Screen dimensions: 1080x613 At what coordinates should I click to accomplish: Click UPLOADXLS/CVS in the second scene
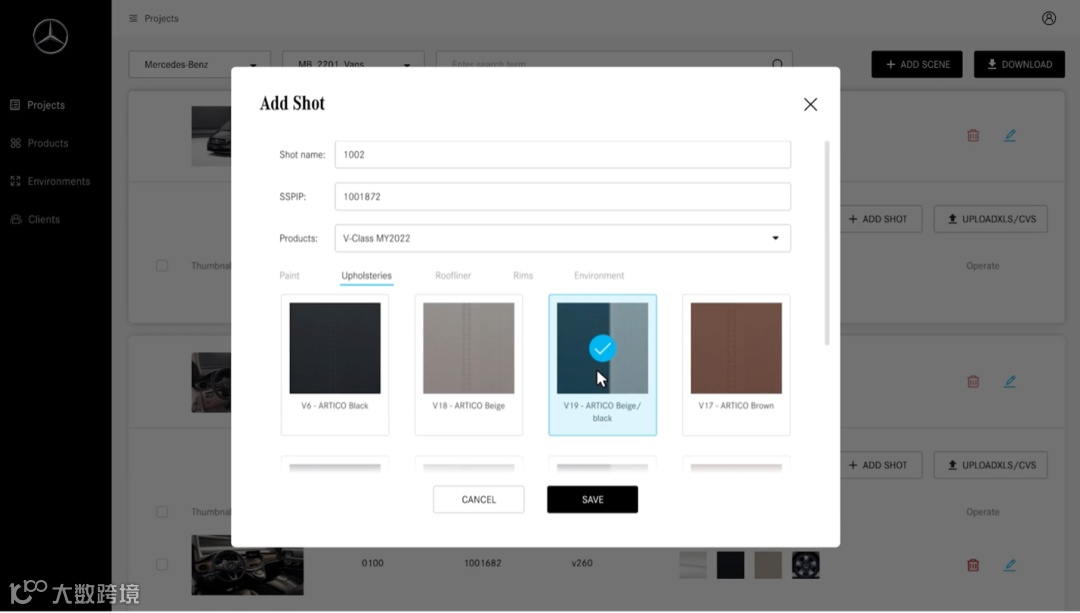click(990, 465)
